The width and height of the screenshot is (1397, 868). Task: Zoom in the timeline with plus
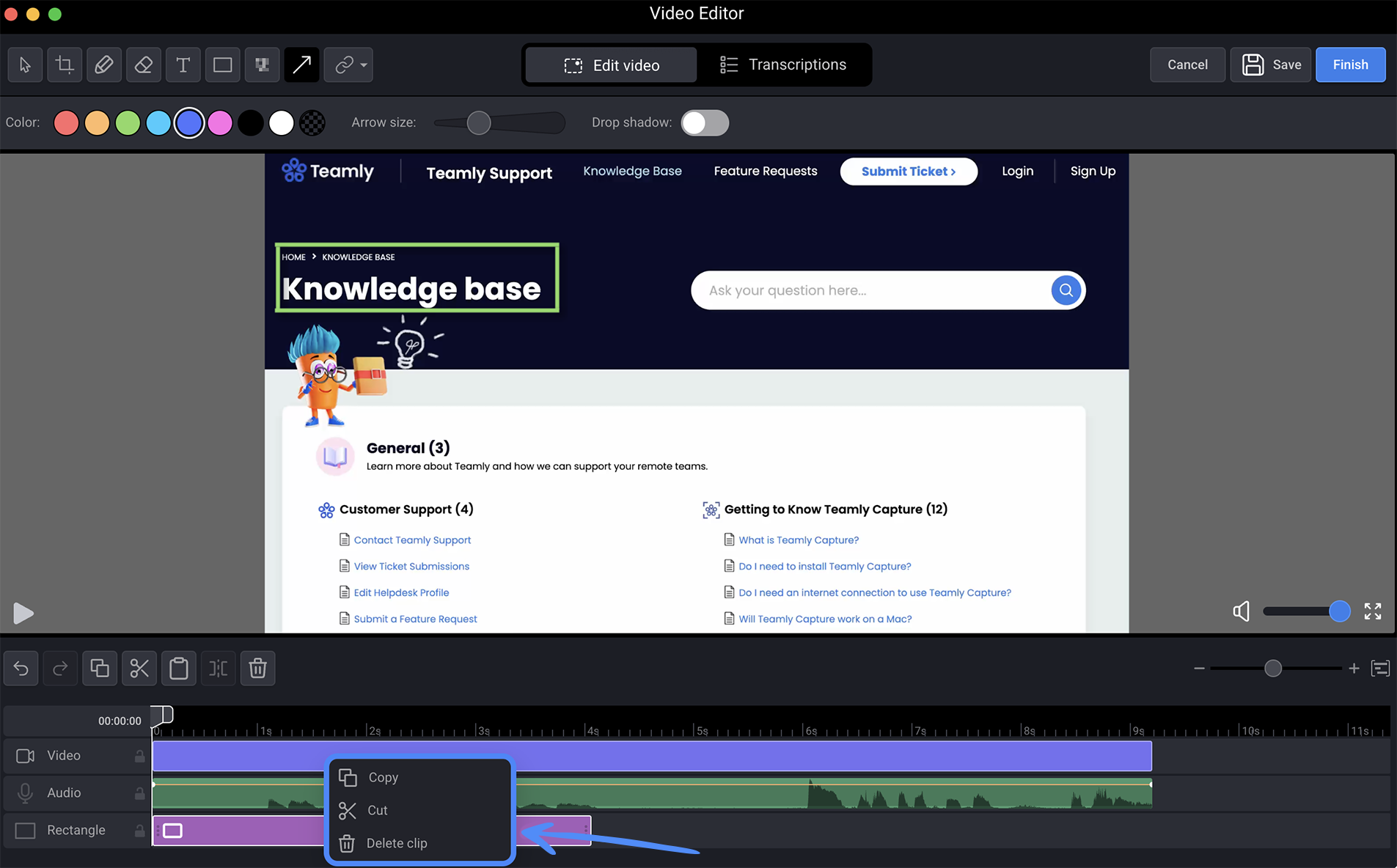[1354, 669]
